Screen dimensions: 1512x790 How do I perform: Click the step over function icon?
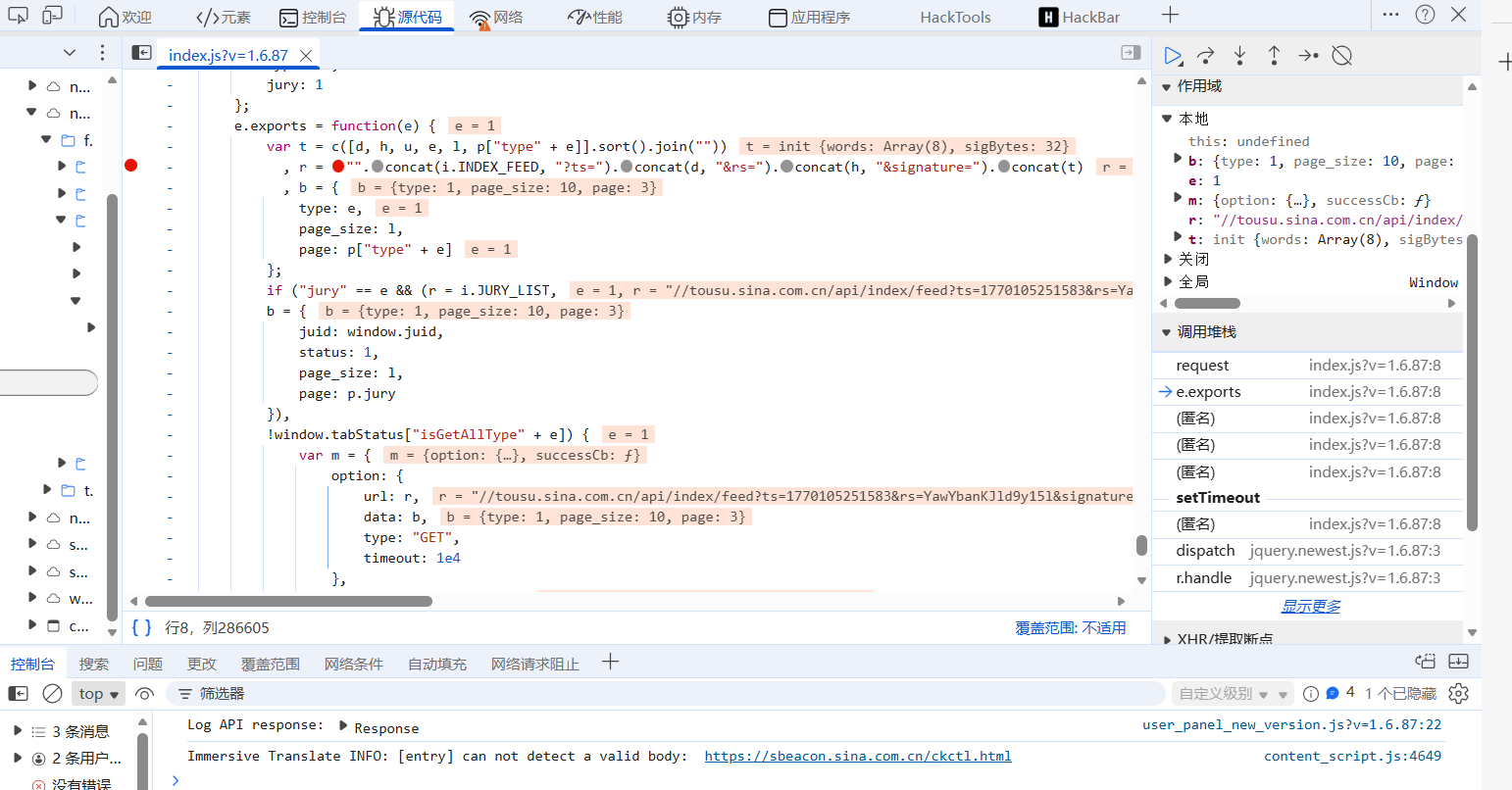(1206, 56)
